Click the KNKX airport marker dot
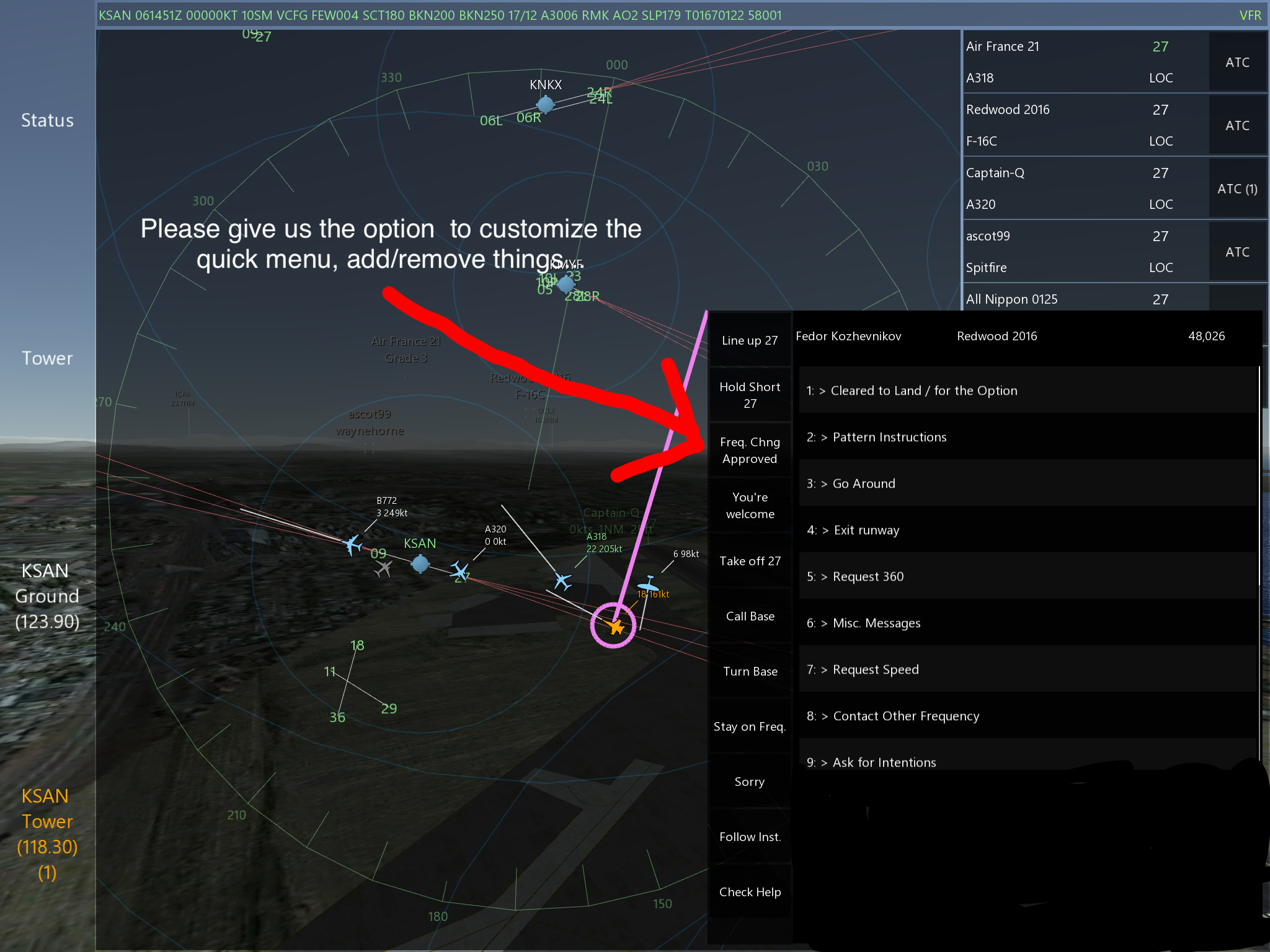 (545, 105)
